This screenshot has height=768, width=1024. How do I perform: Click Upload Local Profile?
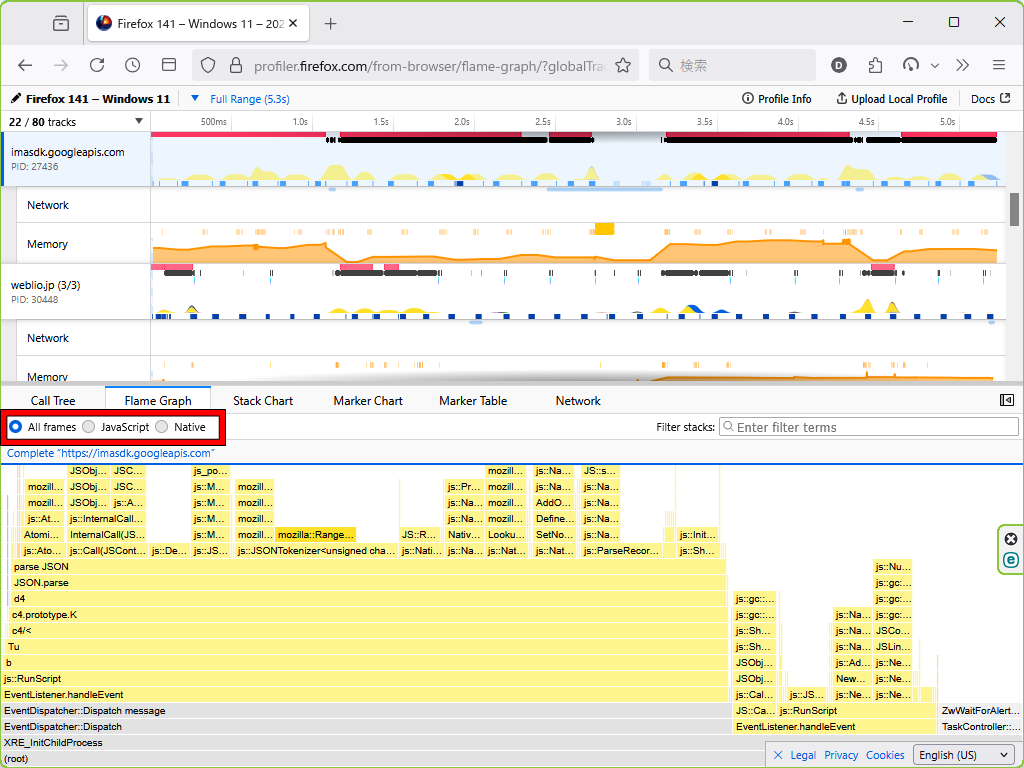pos(891,99)
